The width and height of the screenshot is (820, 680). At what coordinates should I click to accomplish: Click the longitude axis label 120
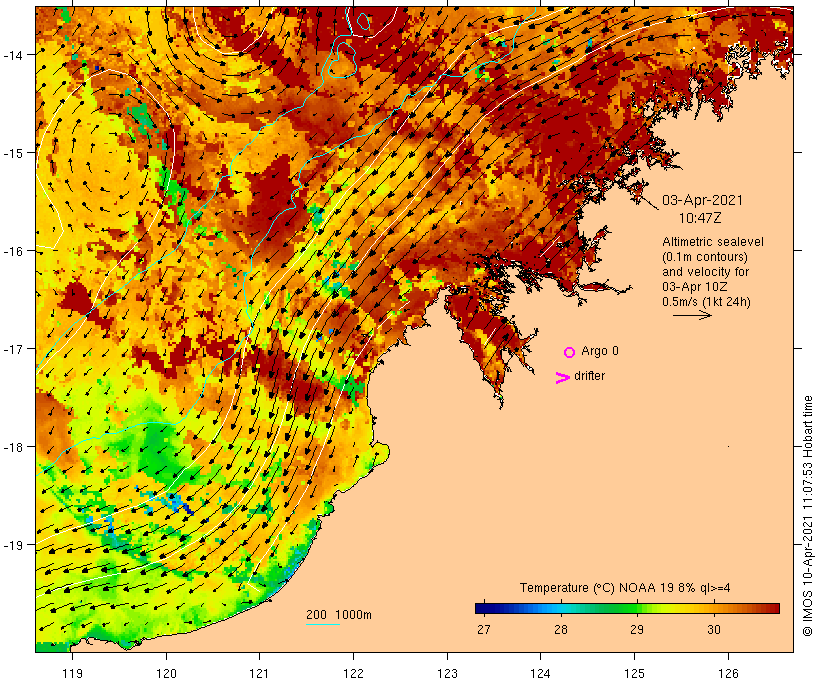(166, 673)
